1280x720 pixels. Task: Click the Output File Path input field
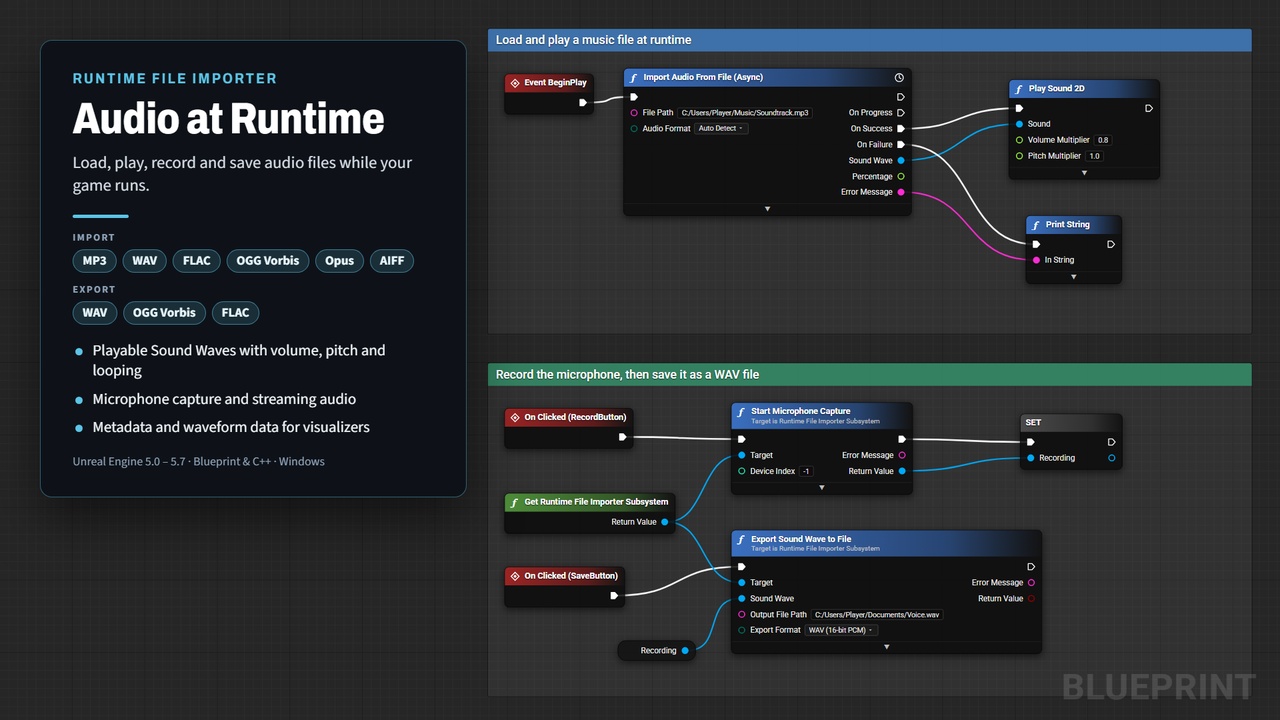pyautogui.click(x=877, y=614)
